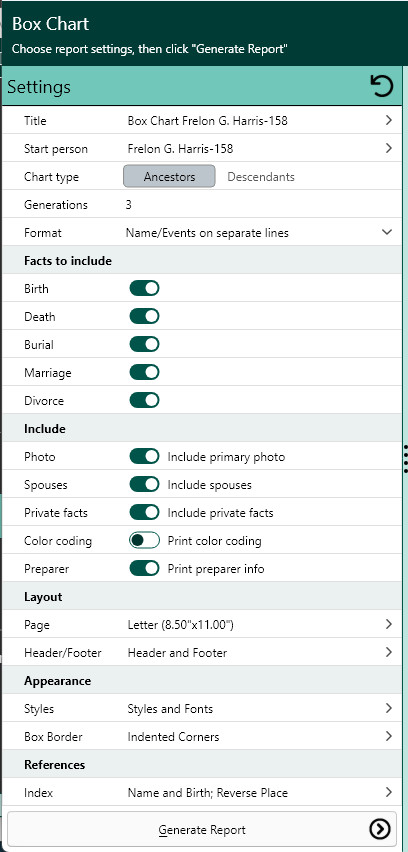Click the 'Box Border' row label
408x852 pixels.
point(53,737)
